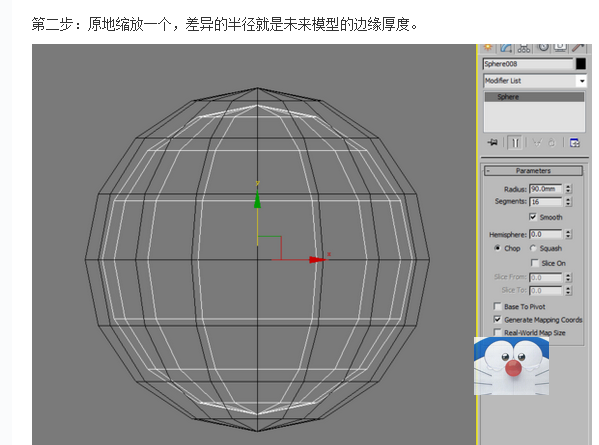
Task: Click the Radius spinner arrows
Action: [x=568, y=189]
